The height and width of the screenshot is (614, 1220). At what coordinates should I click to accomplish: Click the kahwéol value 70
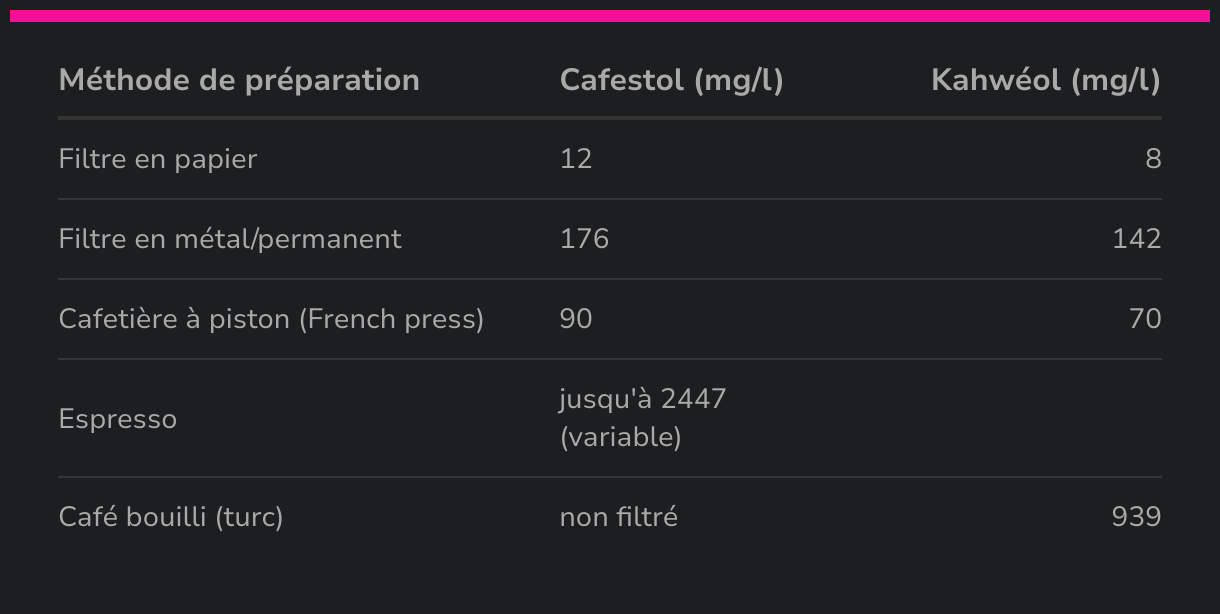[x=1145, y=319]
